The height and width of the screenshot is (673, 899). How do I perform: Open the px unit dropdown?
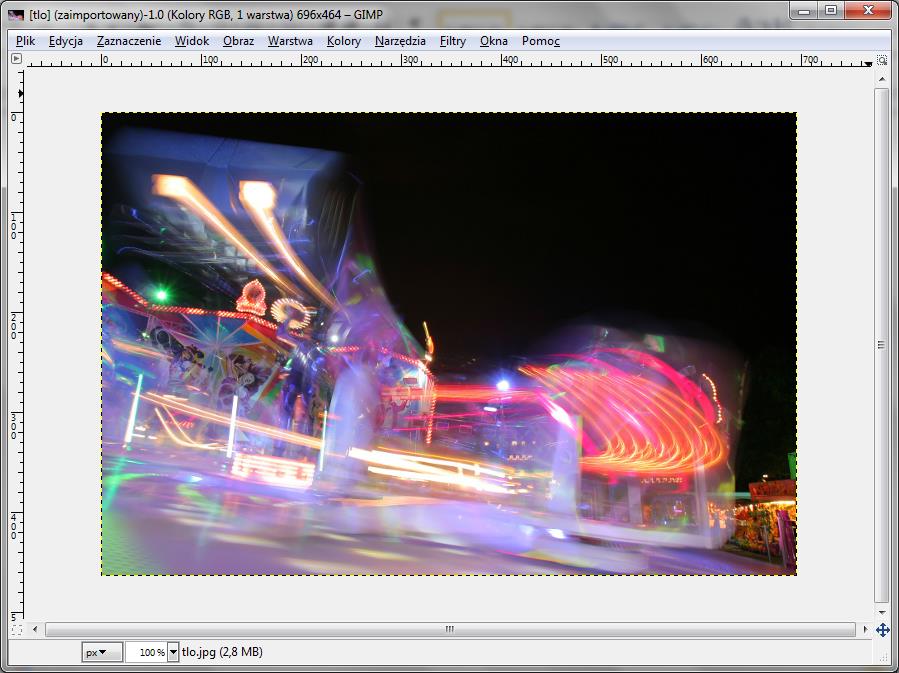(x=102, y=652)
